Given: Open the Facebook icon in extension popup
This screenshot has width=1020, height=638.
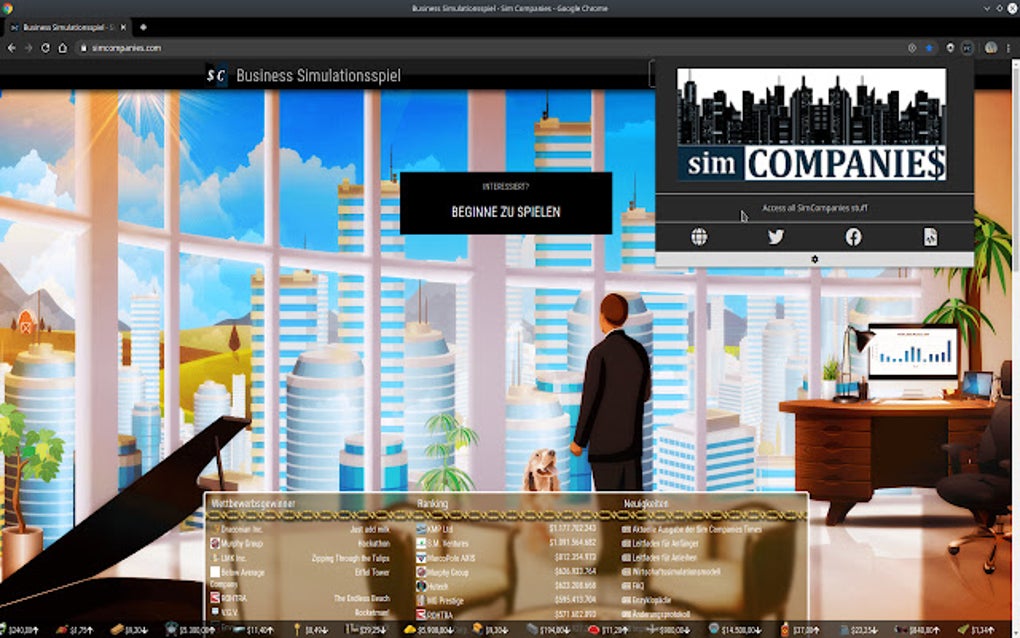Looking at the screenshot, I should tap(853, 237).
